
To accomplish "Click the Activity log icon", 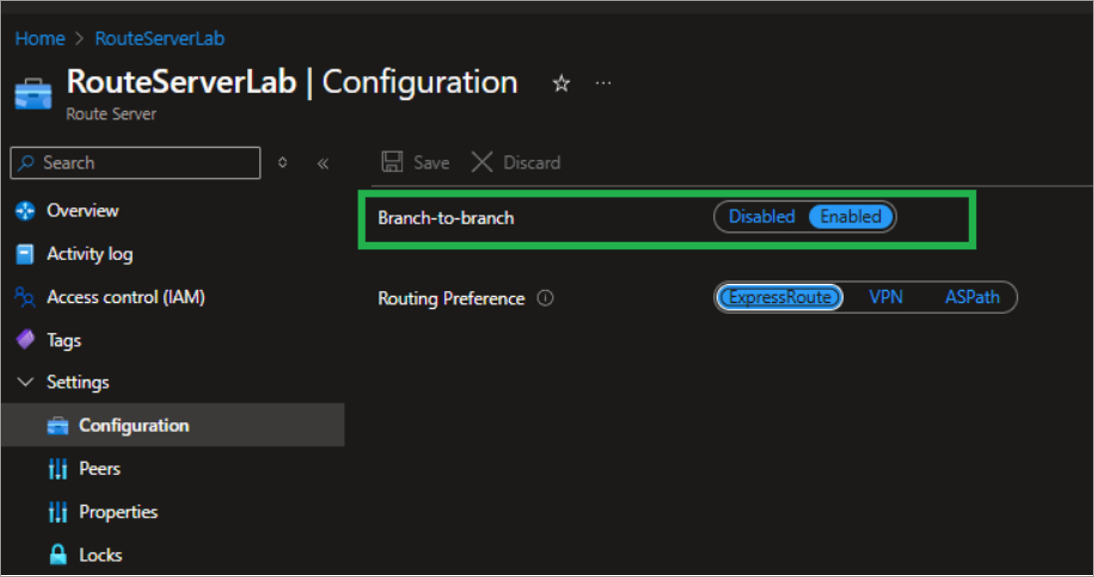I will click(x=26, y=254).
